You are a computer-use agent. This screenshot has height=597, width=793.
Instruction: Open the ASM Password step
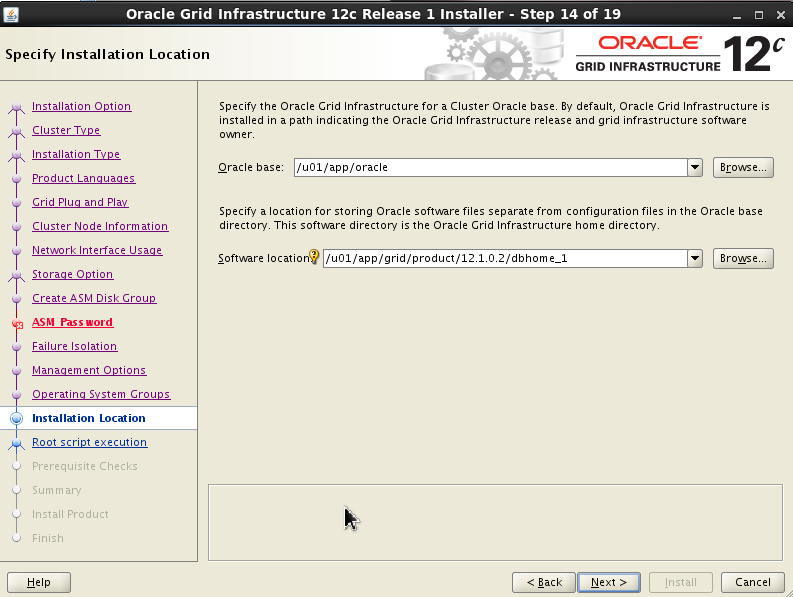[72, 322]
